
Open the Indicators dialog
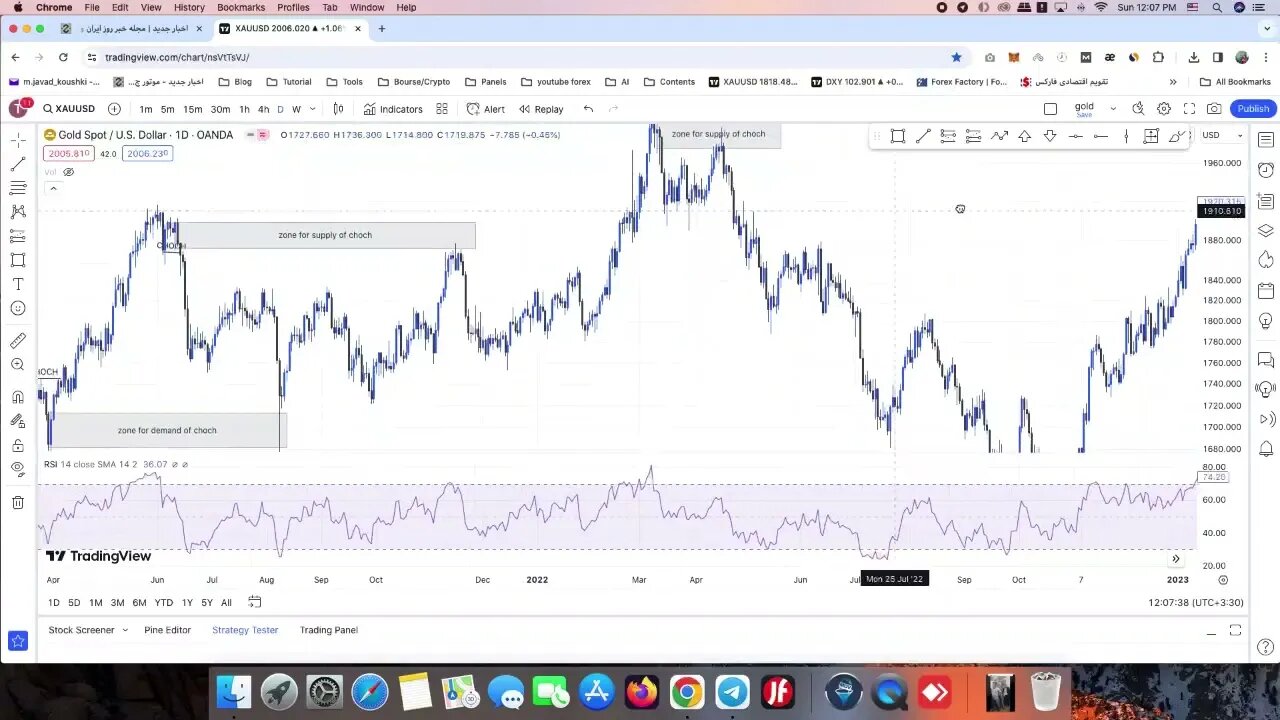click(393, 109)
